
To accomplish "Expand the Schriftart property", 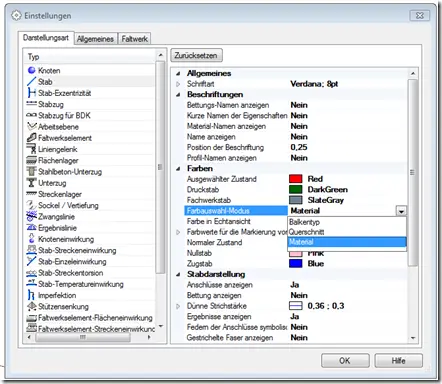I will point(178,84).
